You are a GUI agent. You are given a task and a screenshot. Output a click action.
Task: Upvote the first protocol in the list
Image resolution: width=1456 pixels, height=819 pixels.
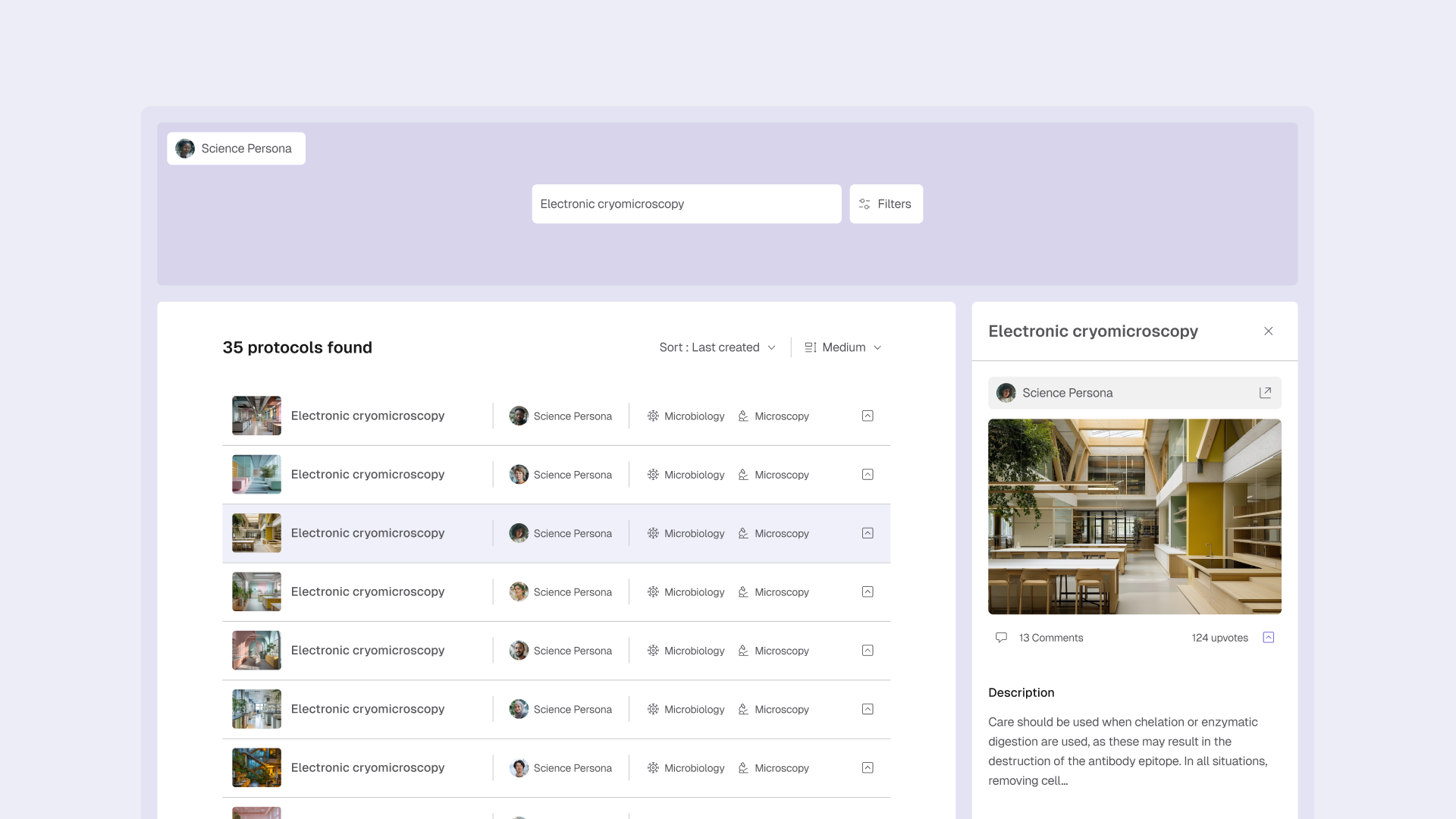click(x=868, y=416)
